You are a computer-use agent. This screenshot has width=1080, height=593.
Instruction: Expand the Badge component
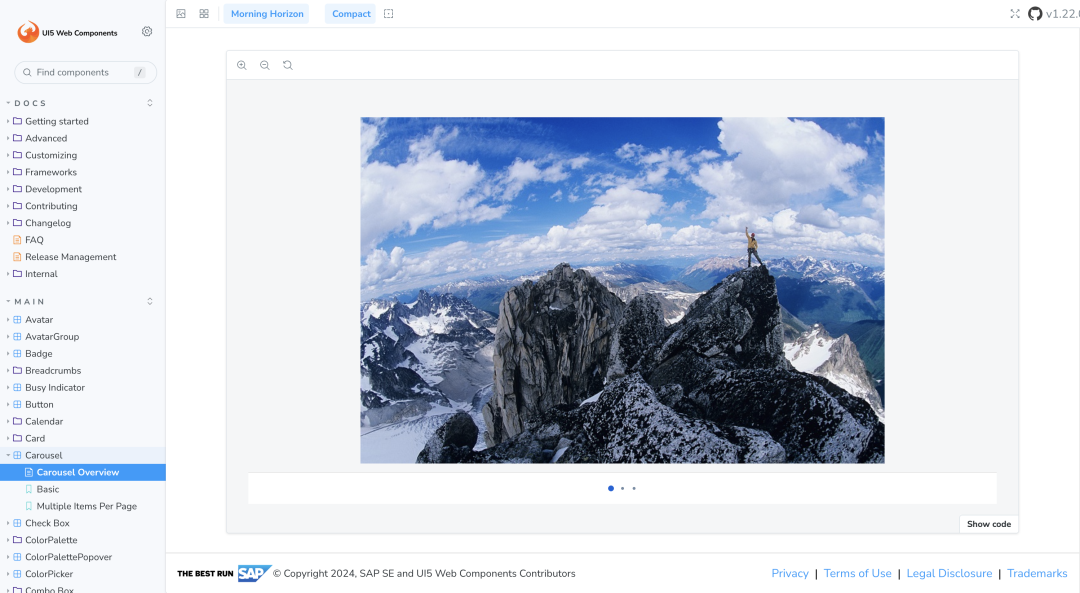39,354
